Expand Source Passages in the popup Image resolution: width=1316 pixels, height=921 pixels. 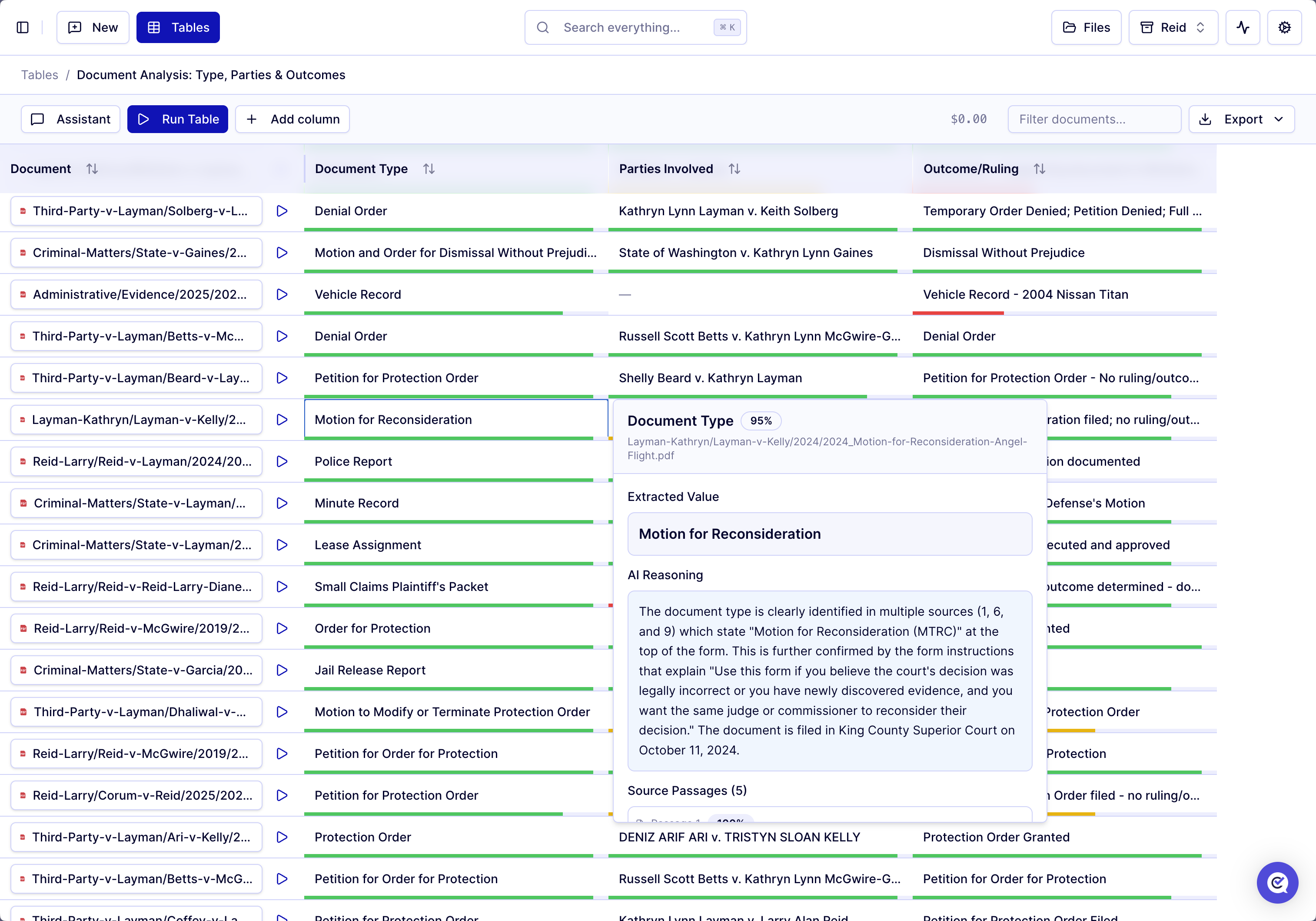tap(687, 790)
